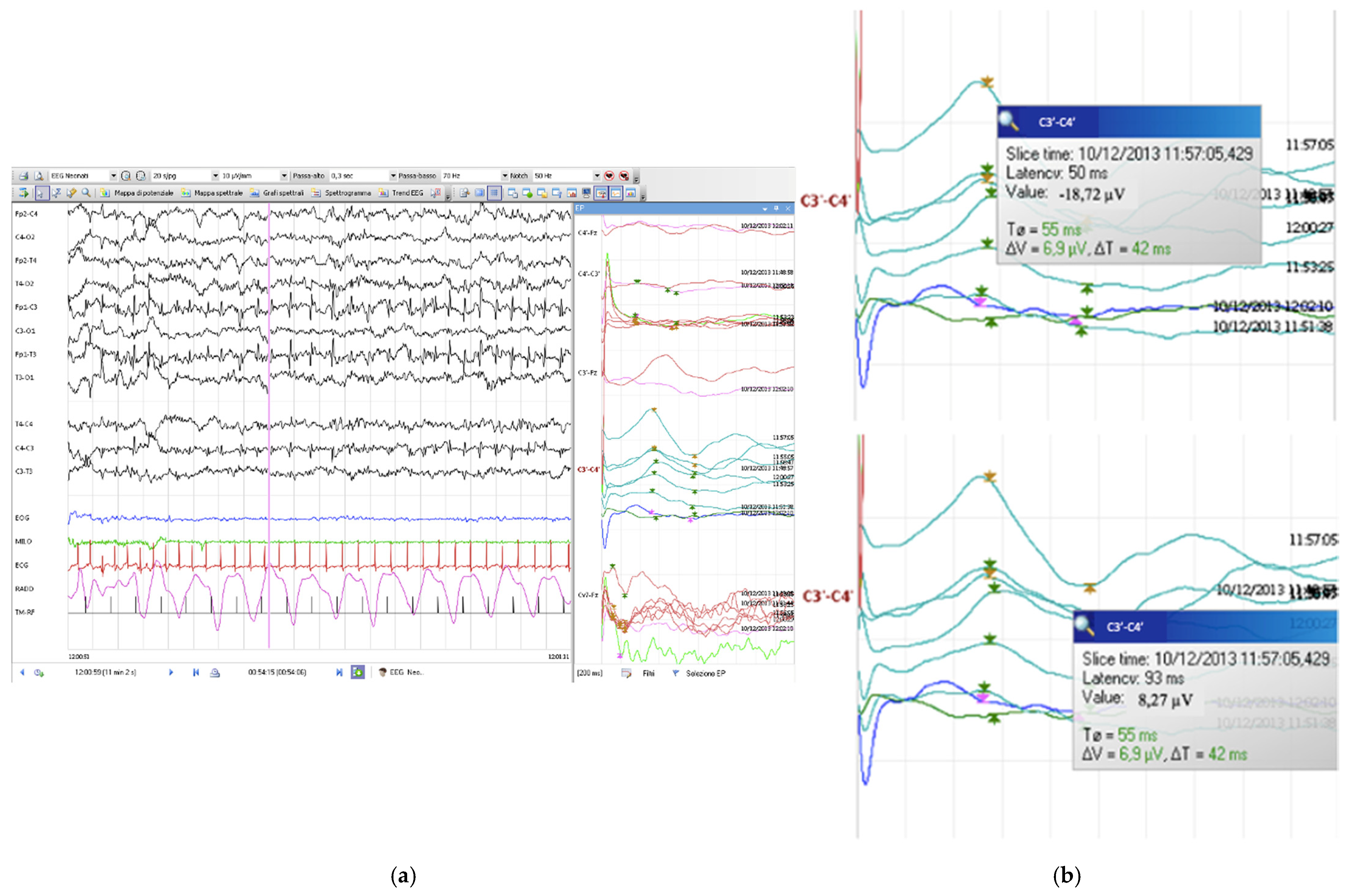Open Grafi spettrali panel
This screenshot has height=896, width=1352.
click(x=277, y=193)
